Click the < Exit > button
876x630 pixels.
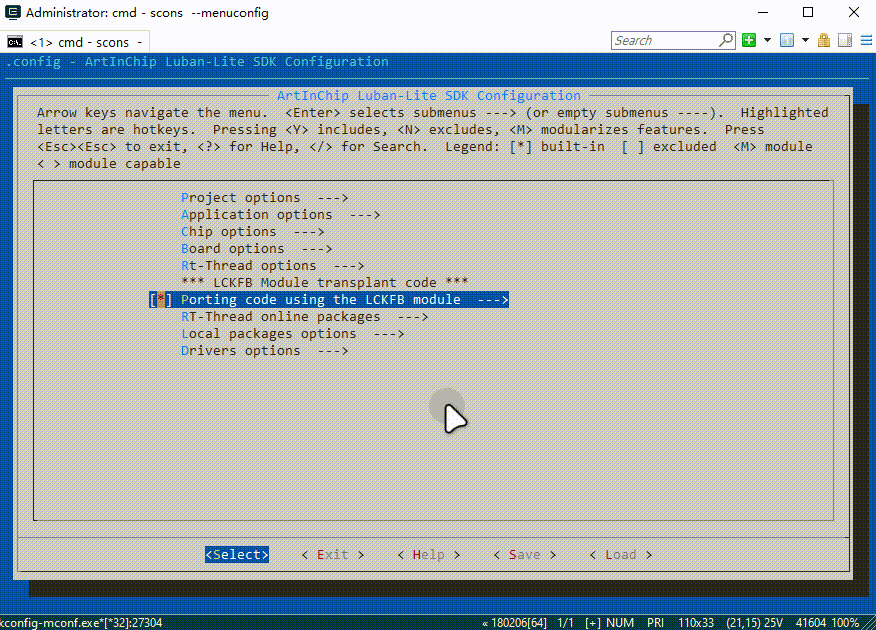click(333, 555)
